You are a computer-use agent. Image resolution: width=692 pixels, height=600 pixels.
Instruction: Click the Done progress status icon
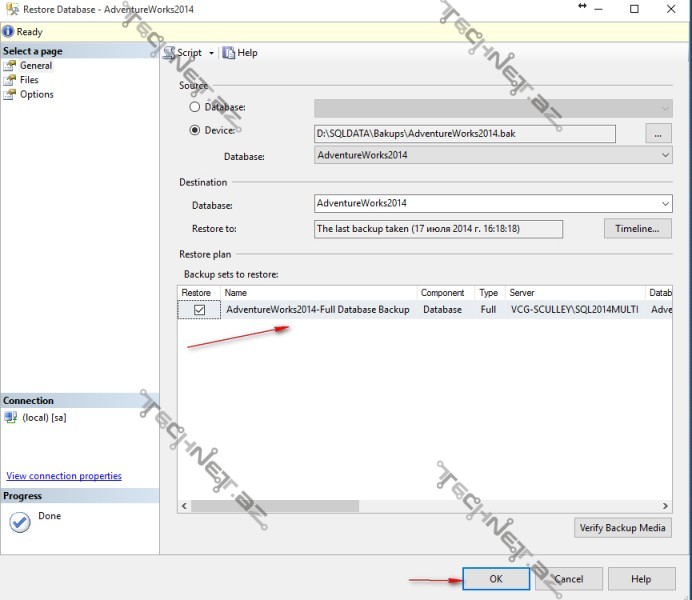(x=19, y=522)
